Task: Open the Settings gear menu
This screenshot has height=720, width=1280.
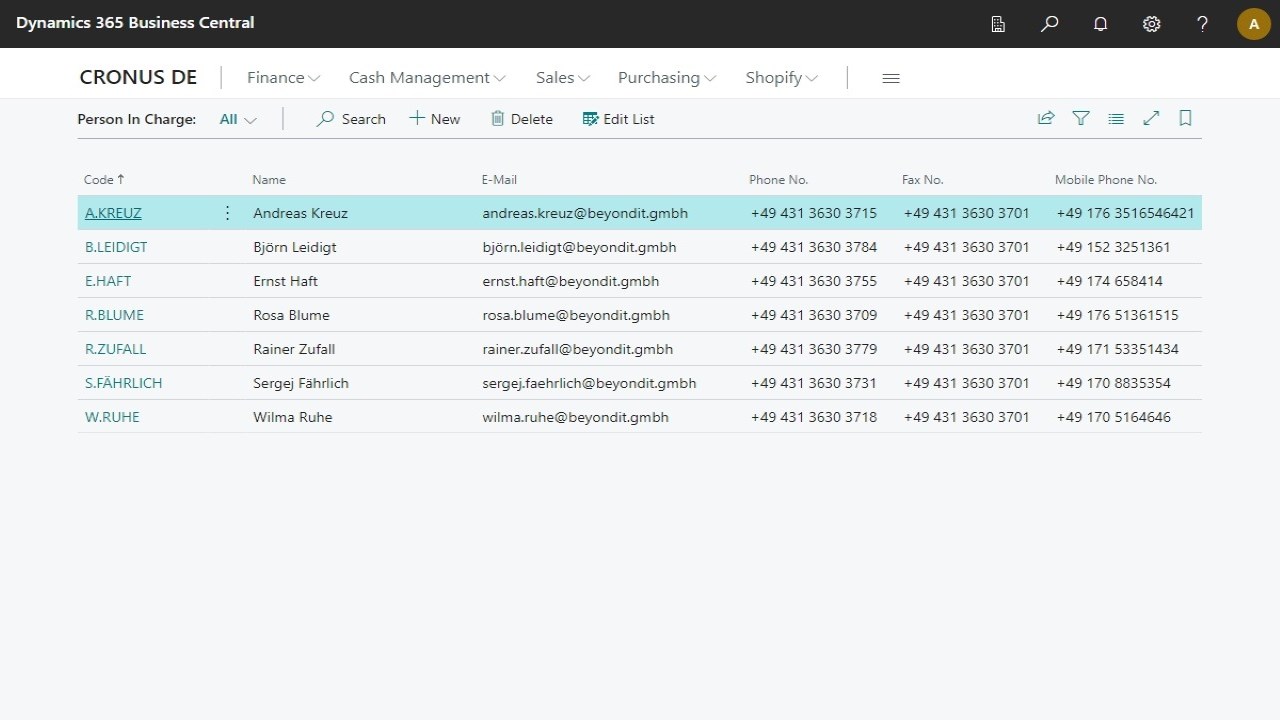Action: tap(1151, 24)
